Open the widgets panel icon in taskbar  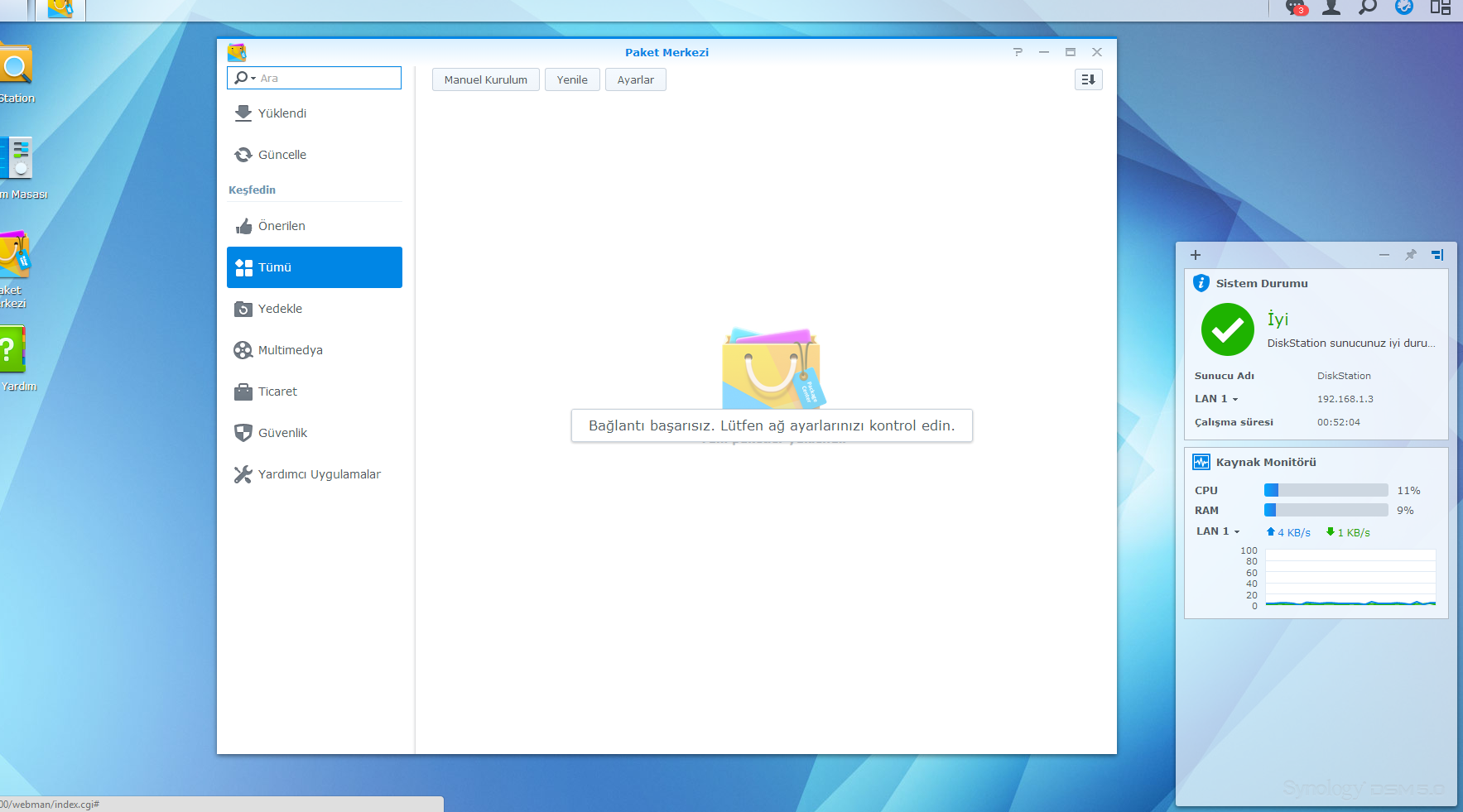[1440, 8]
